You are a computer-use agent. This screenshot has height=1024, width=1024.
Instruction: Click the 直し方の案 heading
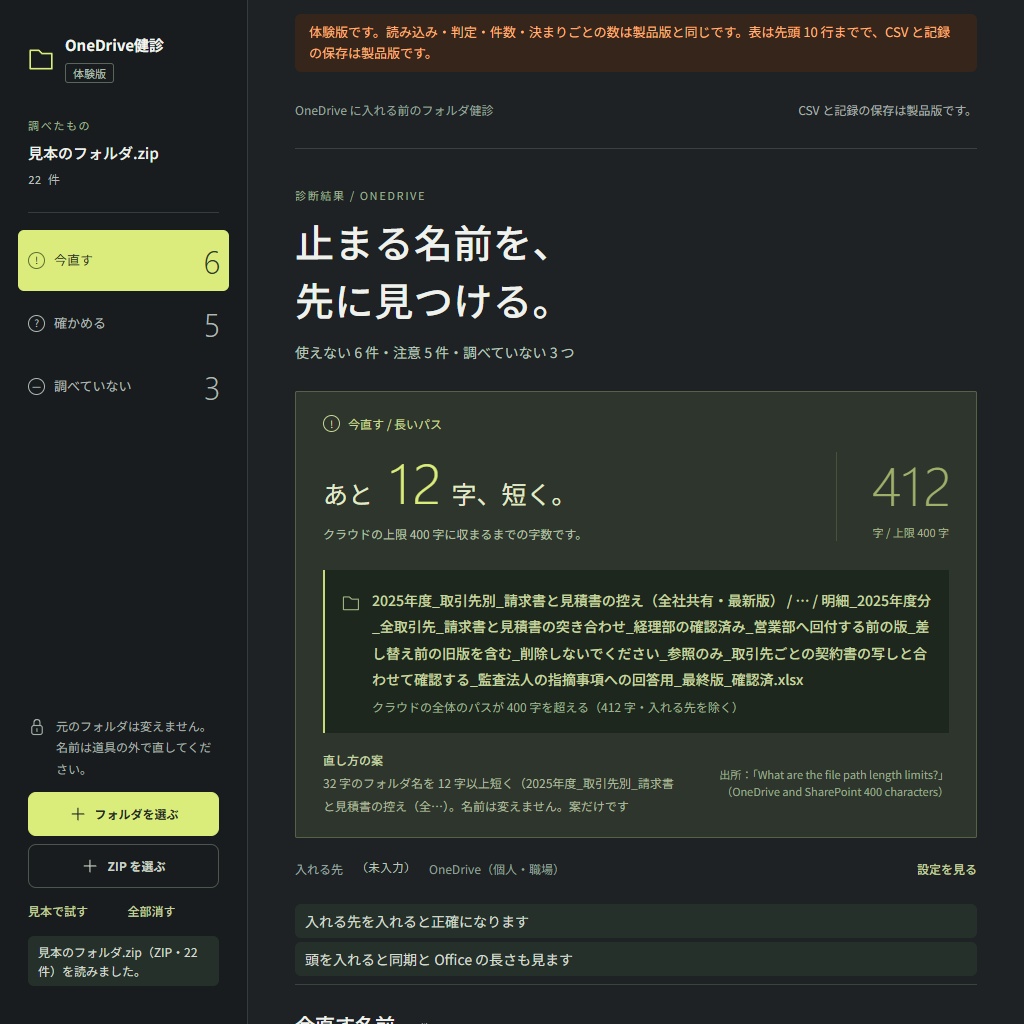pyautogui.click(x=353, y=760)
